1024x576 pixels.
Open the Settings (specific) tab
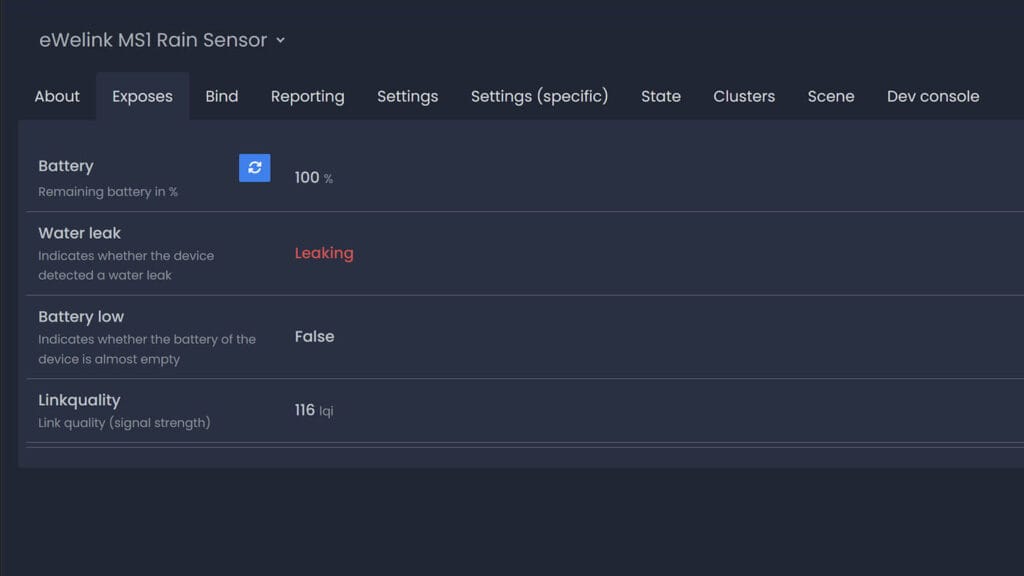pos(539,96)
